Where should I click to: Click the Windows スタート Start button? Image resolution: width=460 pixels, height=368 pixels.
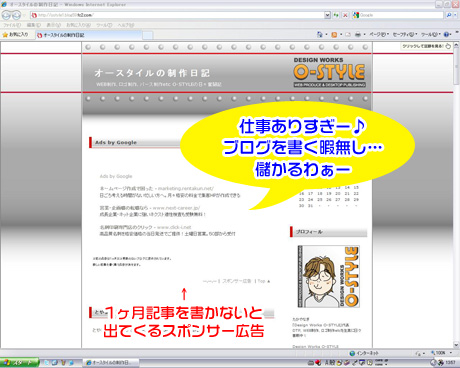[19, 363]
